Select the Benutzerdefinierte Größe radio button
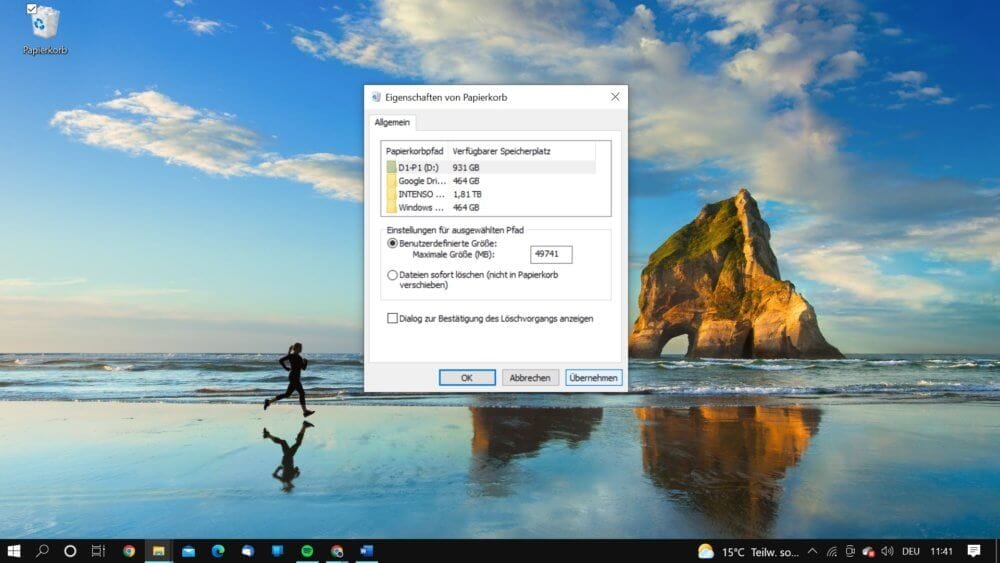The width and height of the screenshot is (1000, 563). (392, 244)
